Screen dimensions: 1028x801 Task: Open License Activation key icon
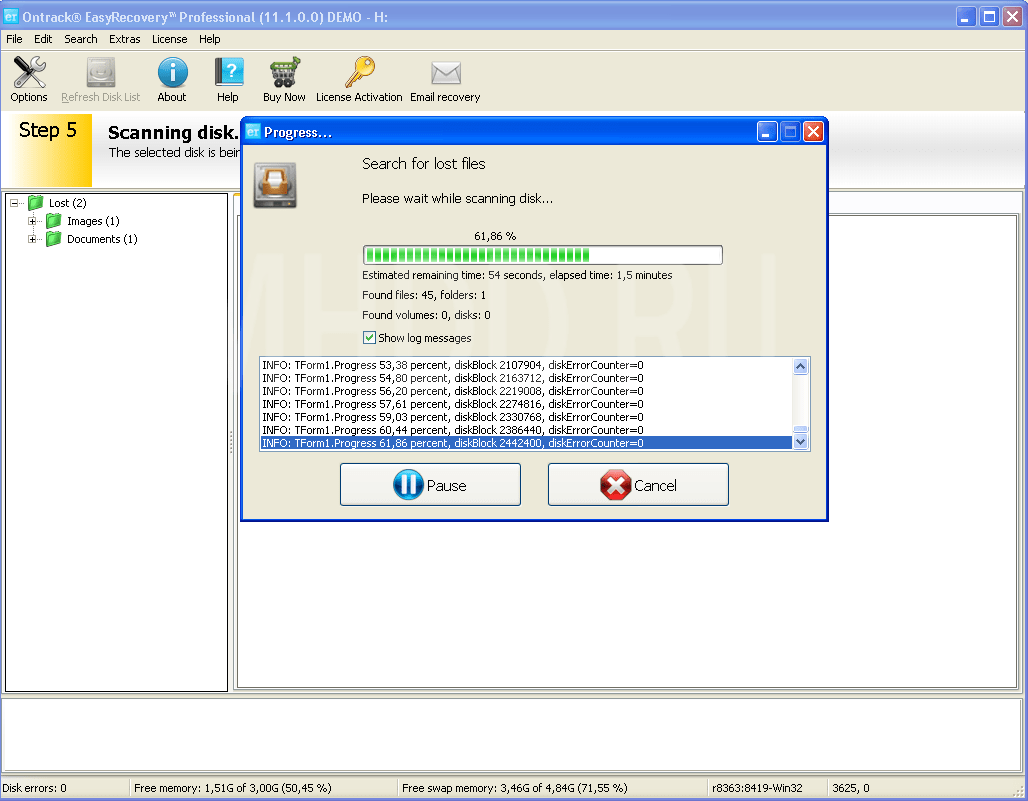tap(359, 72)
